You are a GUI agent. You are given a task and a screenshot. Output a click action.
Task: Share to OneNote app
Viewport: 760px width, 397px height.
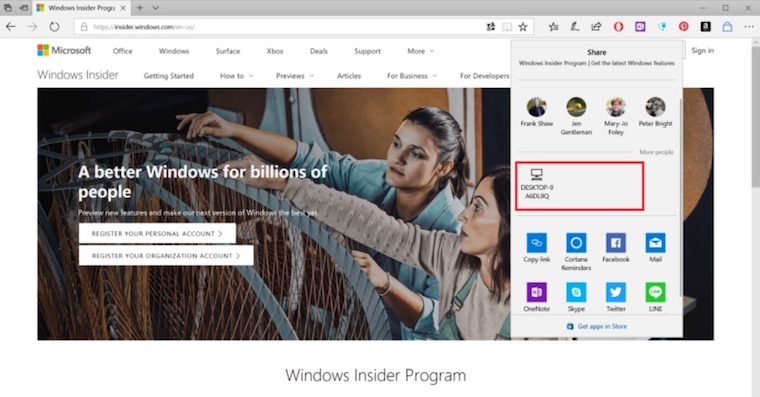click(537, 292)
